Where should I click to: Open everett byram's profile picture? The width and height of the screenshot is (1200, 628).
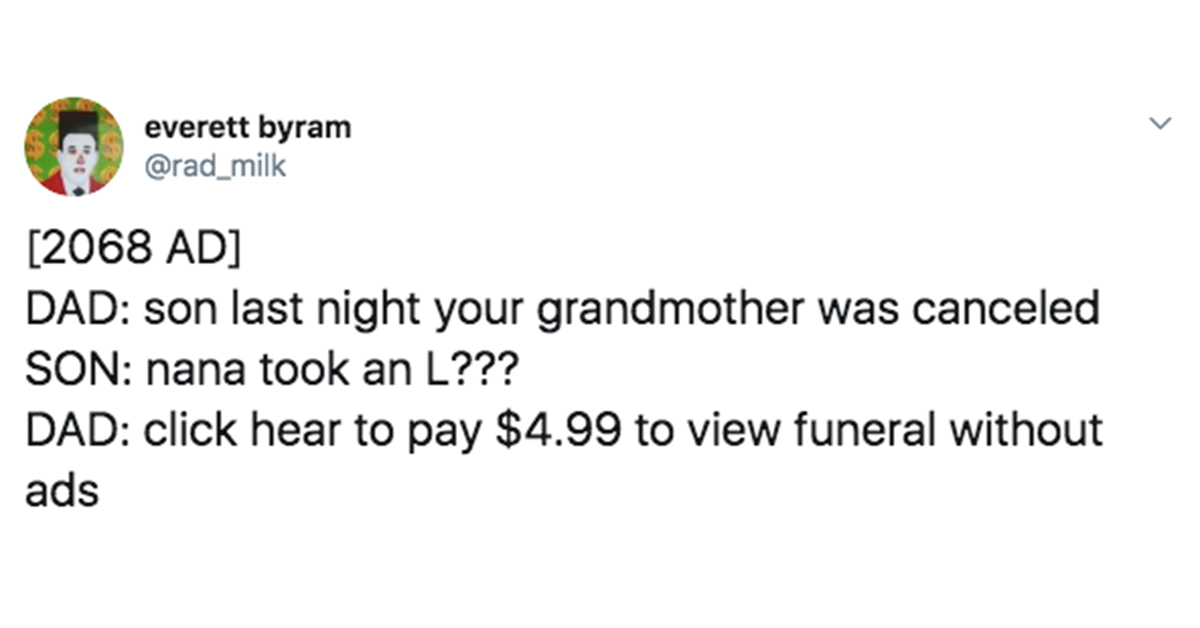73,146
